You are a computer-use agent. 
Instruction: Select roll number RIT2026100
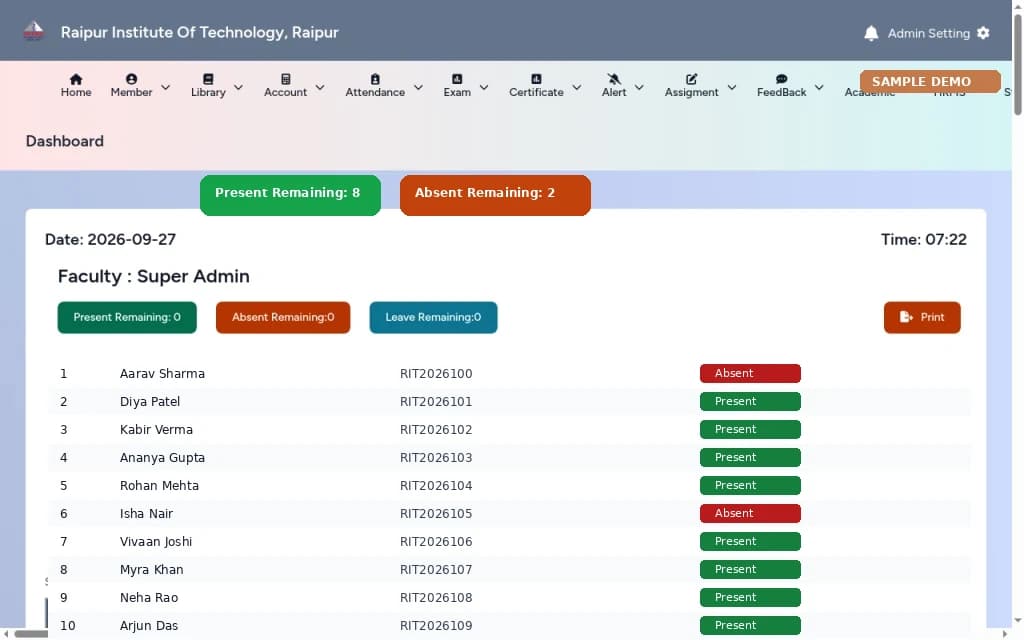[436, 374]
